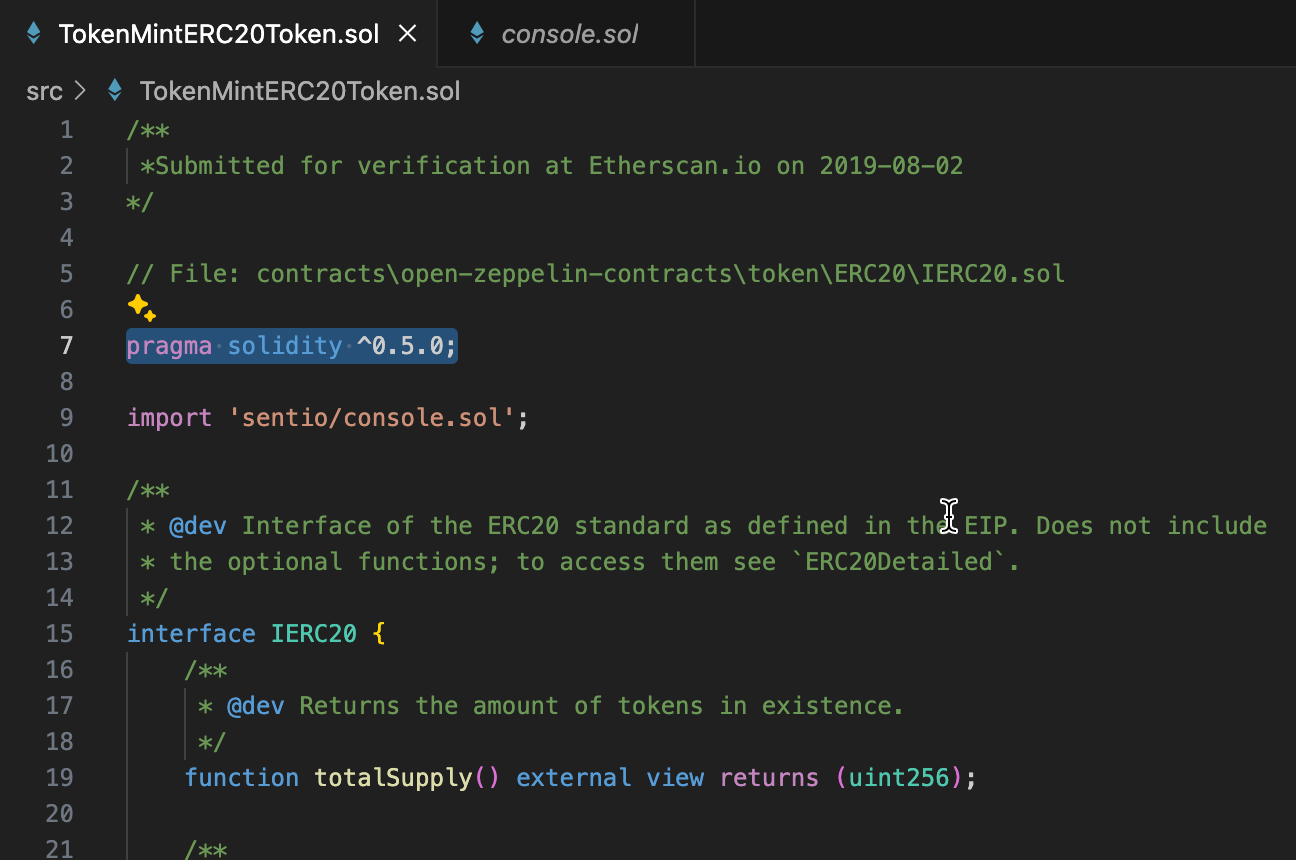This screenshot has width=1296, height=860.
Task: Click the Etherscan.io comment text
Action: tap(675, 165)
